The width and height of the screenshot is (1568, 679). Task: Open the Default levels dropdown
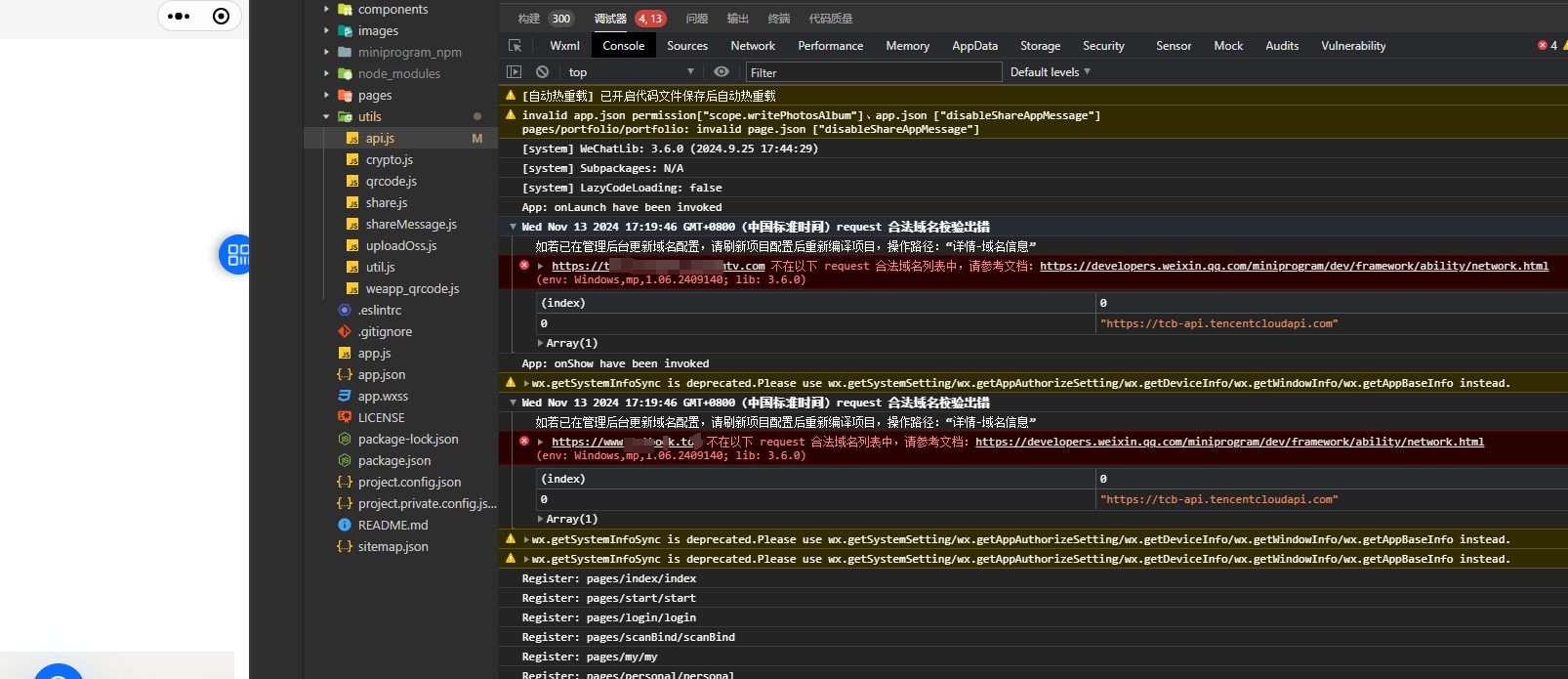point(1051,72)
